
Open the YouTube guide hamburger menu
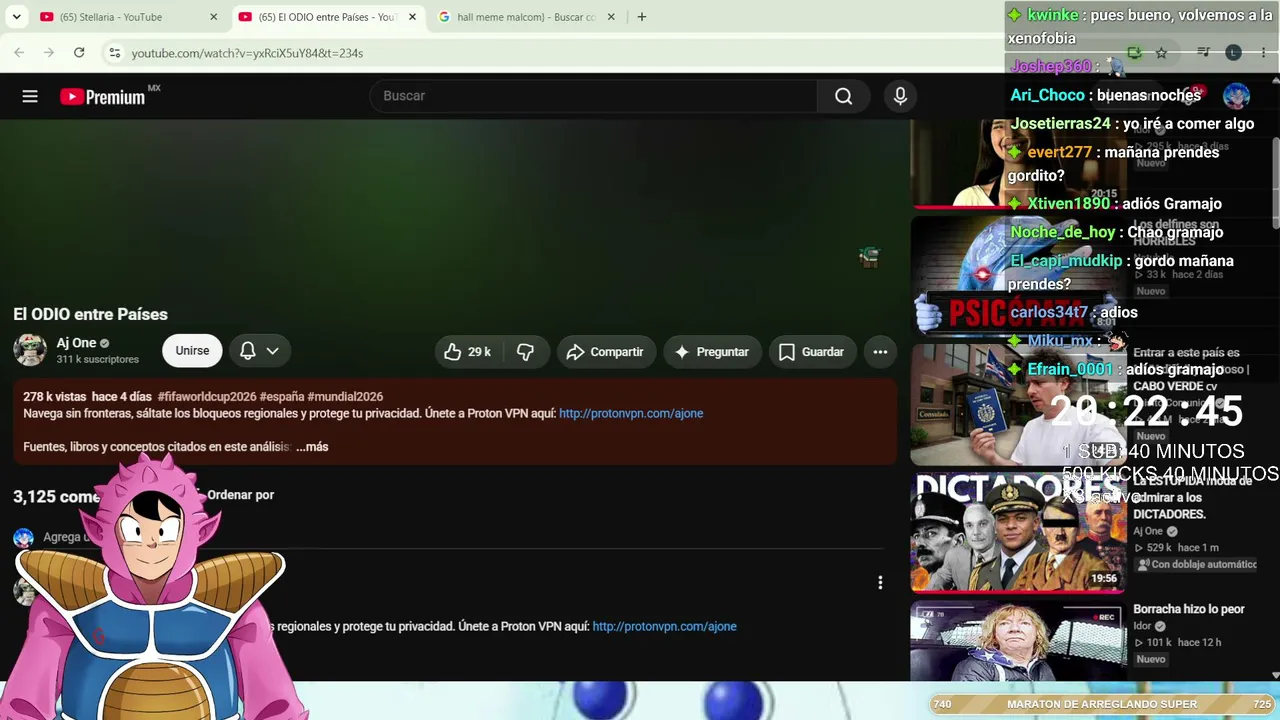point(30,96)
